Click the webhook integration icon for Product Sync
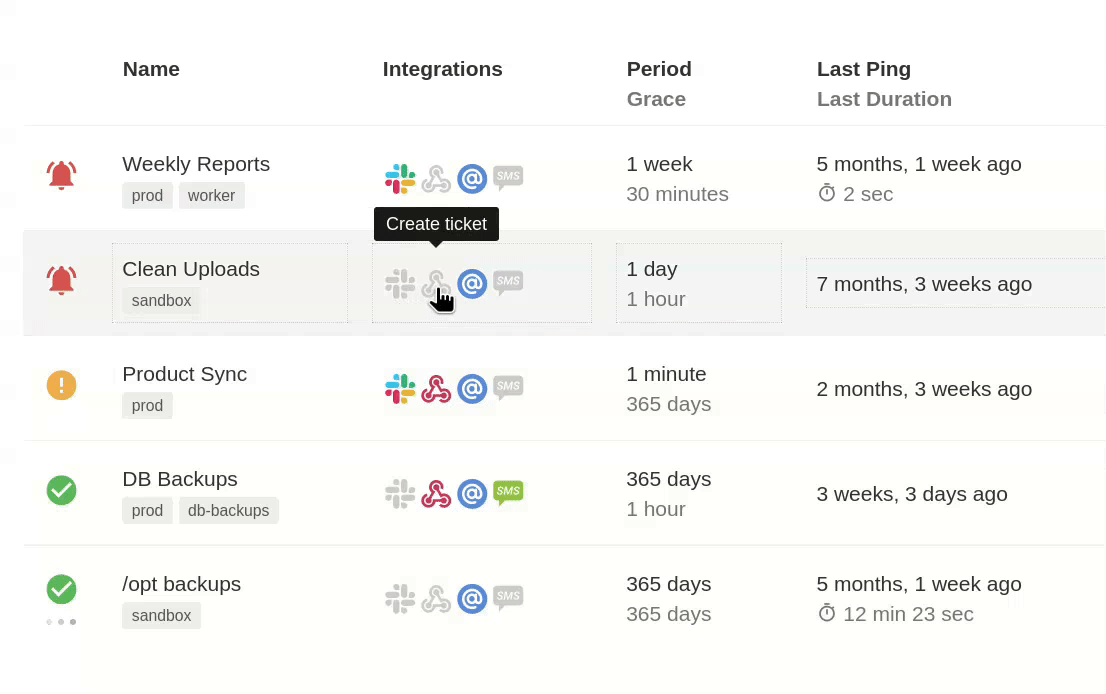The width and height of the screenshot is (1106, 694). point(436,388)
